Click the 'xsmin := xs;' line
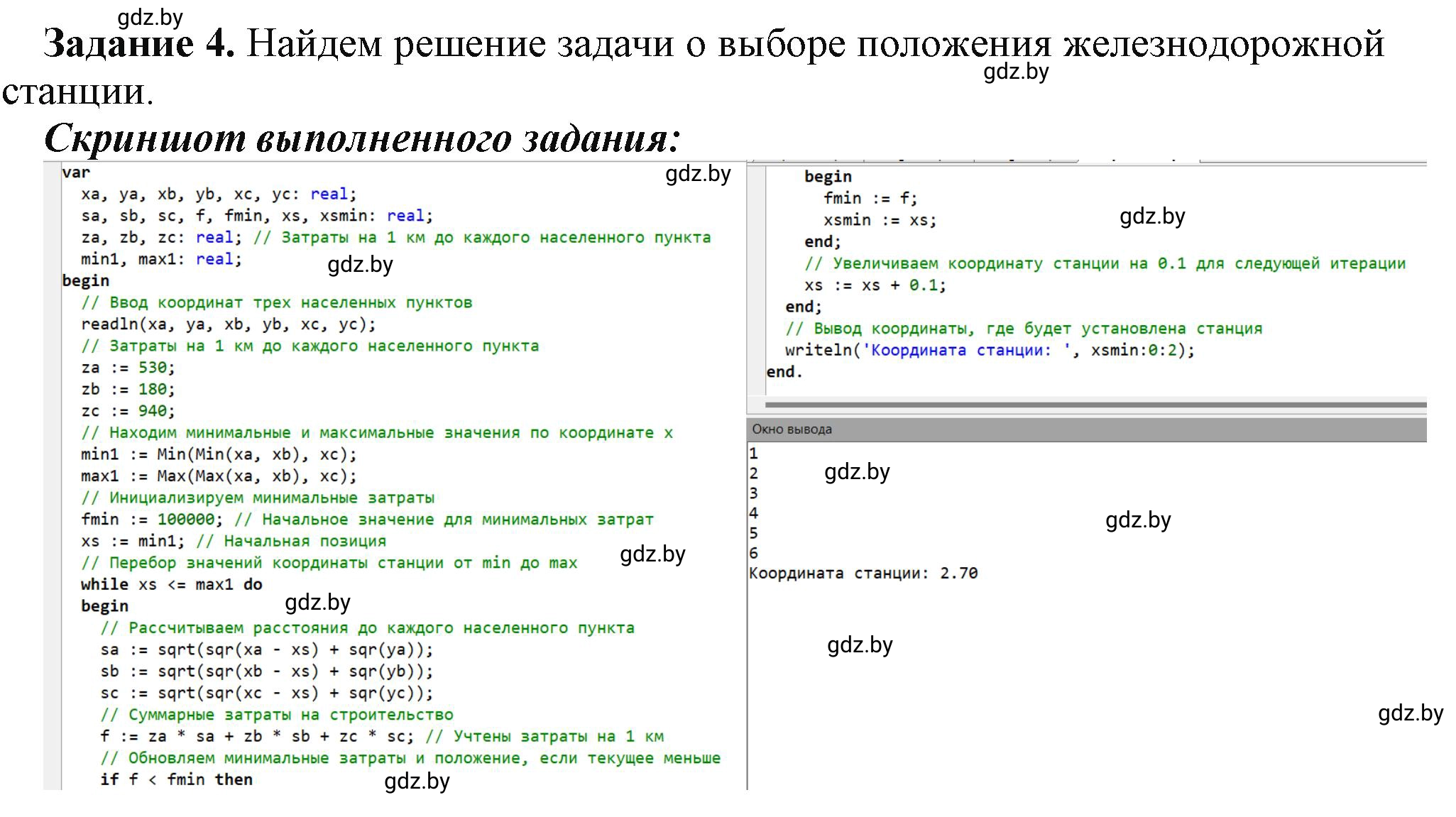 pos(880,221)
